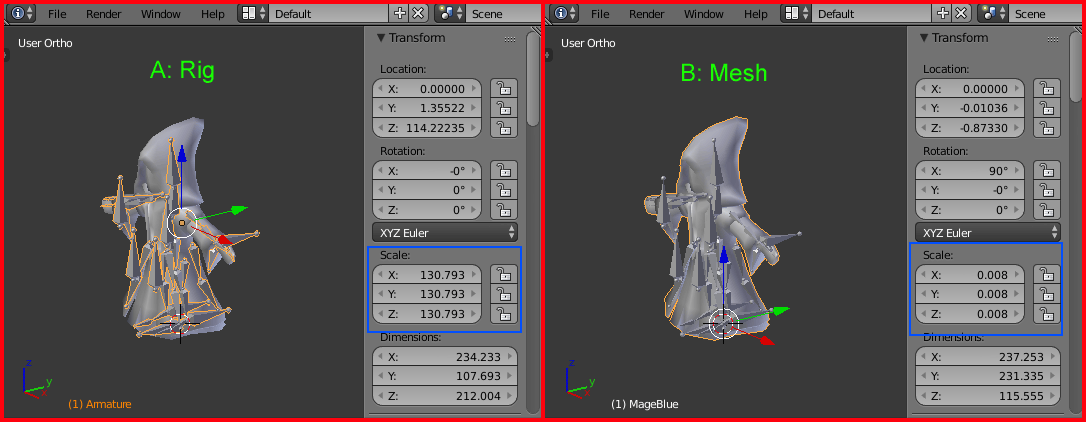Screen dimensions: 1086x422
Task: Open the Window menu in left window
Action: coord(161,14)
